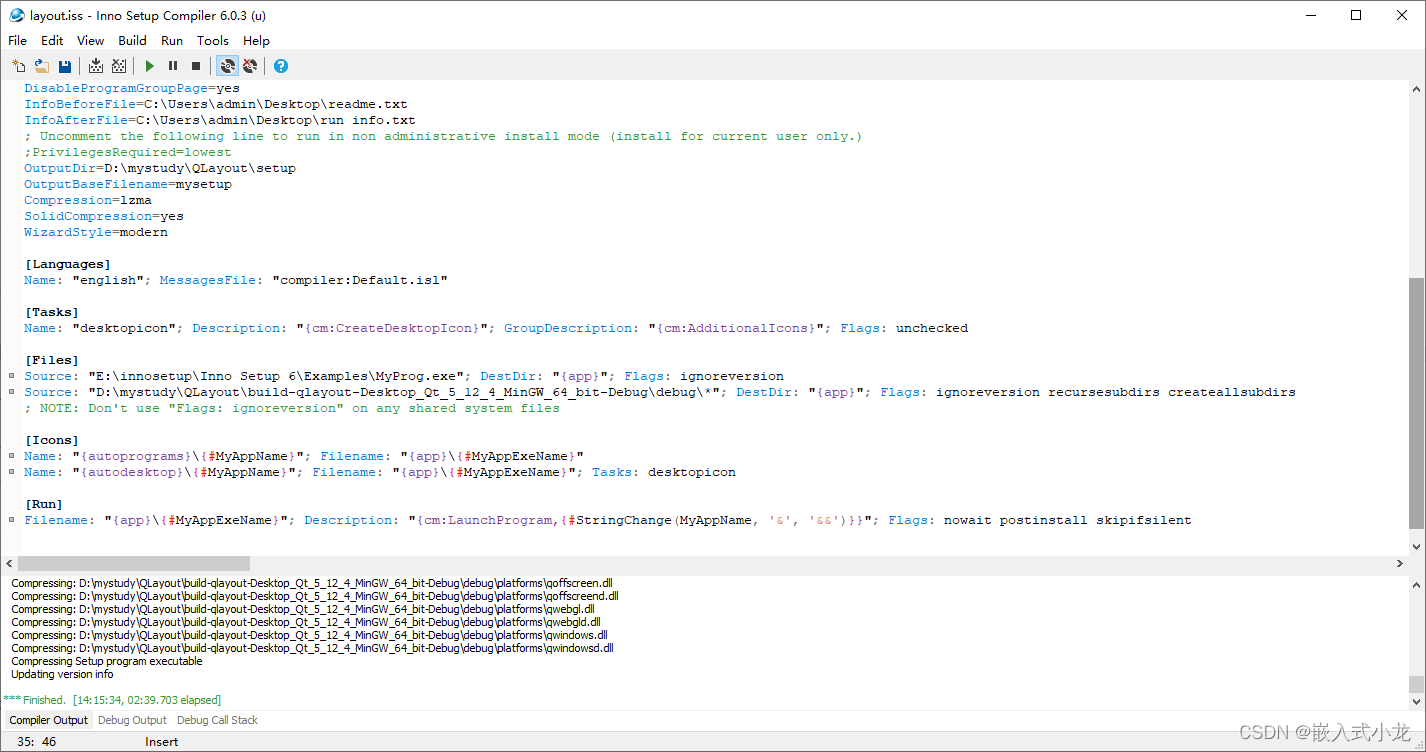The height and width of the screenshot is (752, 1426).
Task: Open the File menu
Action: [18, 40]
